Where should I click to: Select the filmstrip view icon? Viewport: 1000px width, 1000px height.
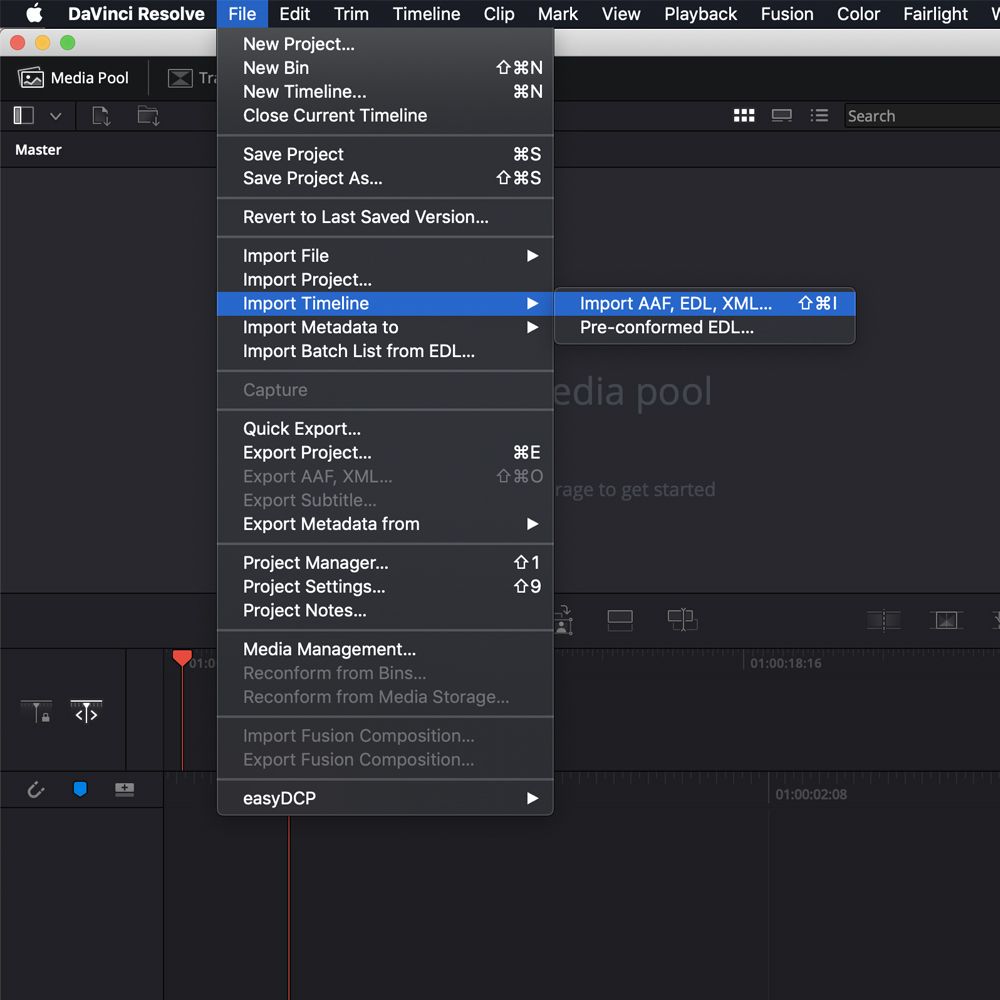[781, 115]
